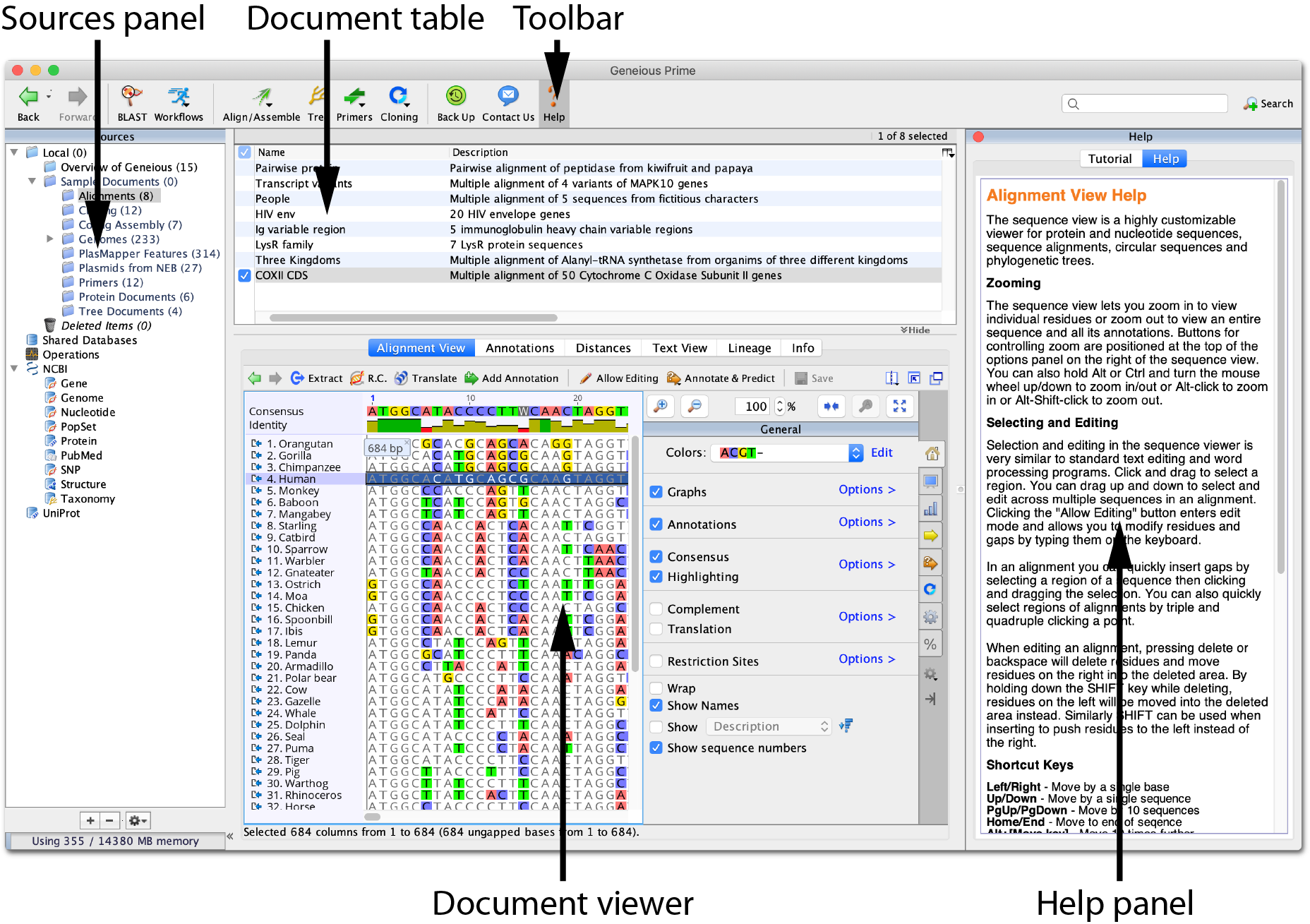1310x924 pixels.
Task: Open the Colors scheme dropdown
Action: pyautogui.click(x=787, y=452)
